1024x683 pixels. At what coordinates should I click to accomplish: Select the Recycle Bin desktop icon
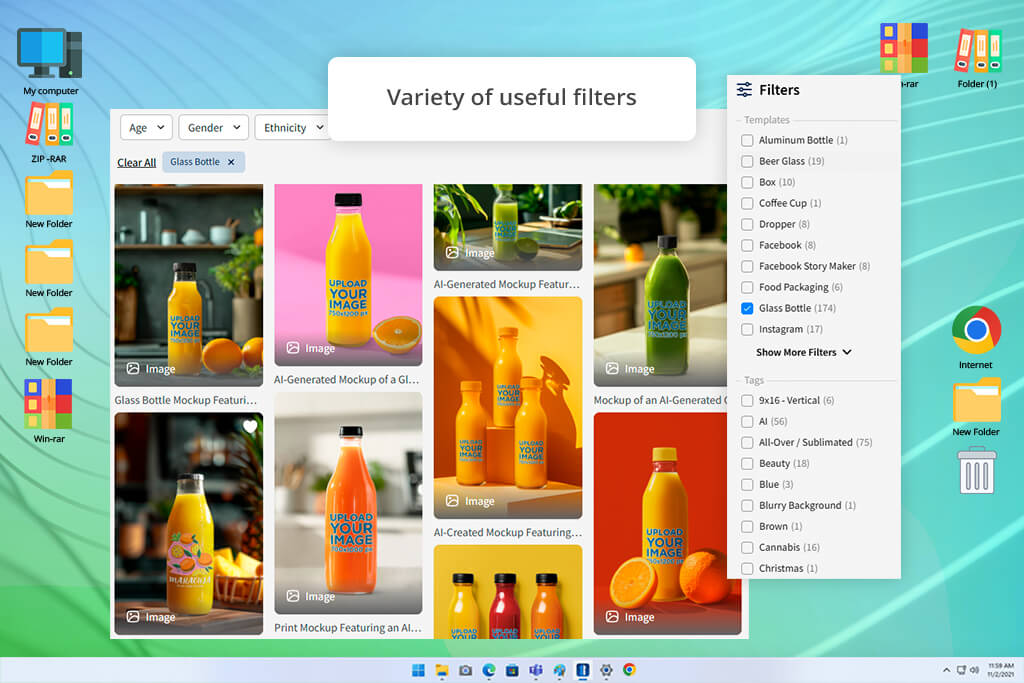pyautogui.click(x=977, y=469)
